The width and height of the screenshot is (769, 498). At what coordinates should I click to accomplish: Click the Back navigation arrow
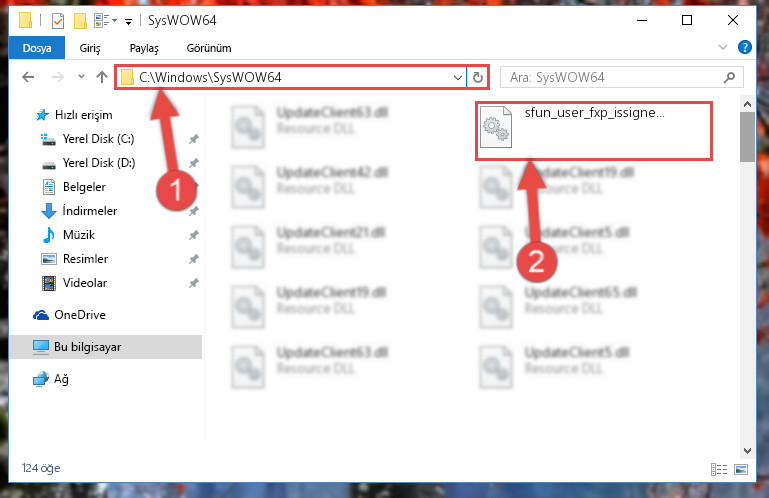(28, 77)
